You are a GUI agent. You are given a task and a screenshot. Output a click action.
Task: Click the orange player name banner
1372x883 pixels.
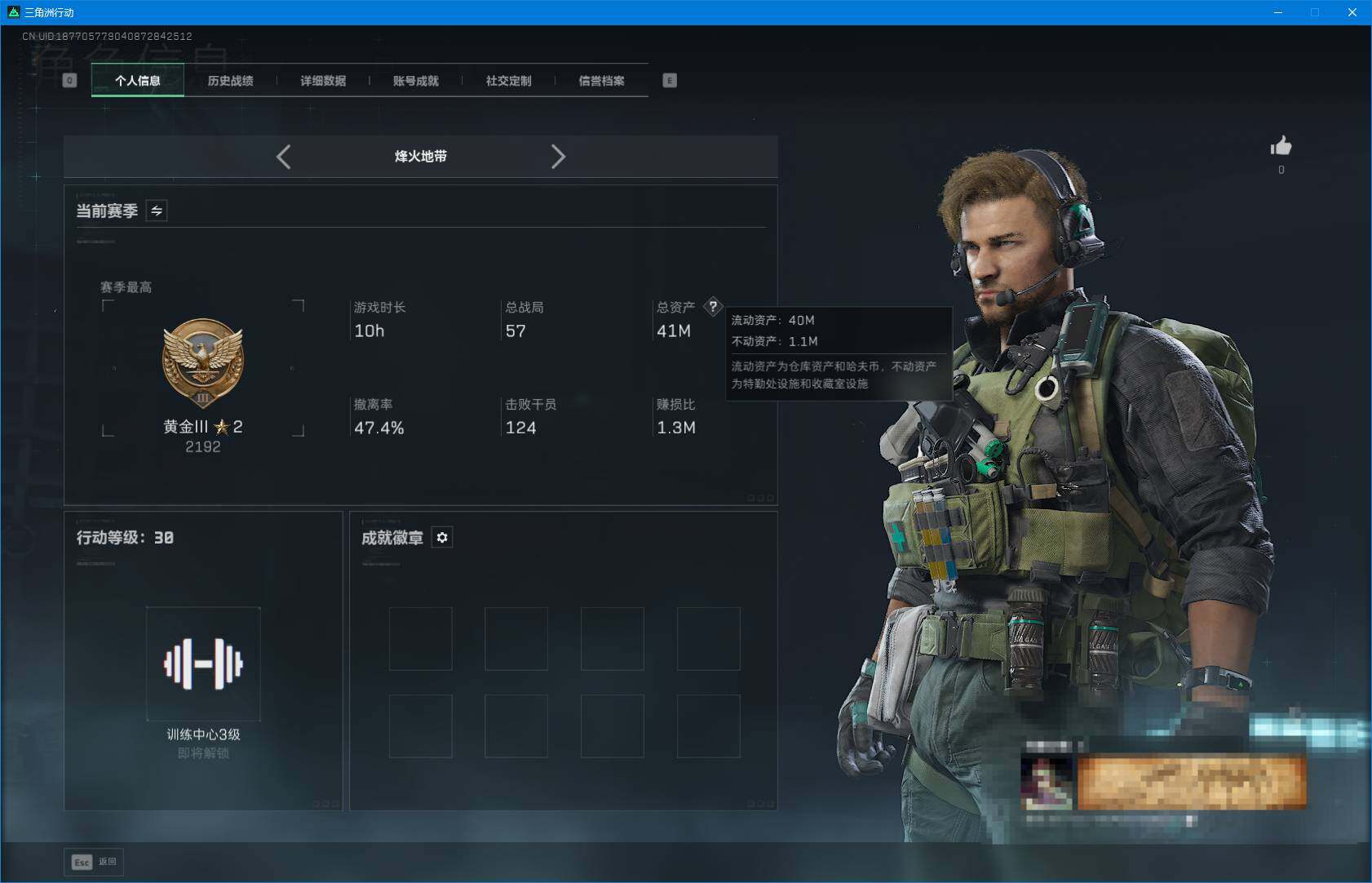point(1192,783)
